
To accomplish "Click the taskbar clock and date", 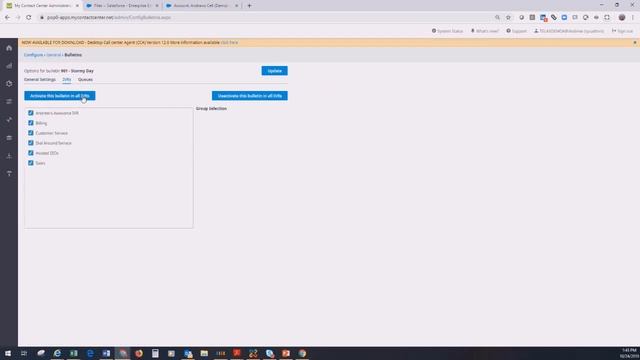I will tap(629, 353).
